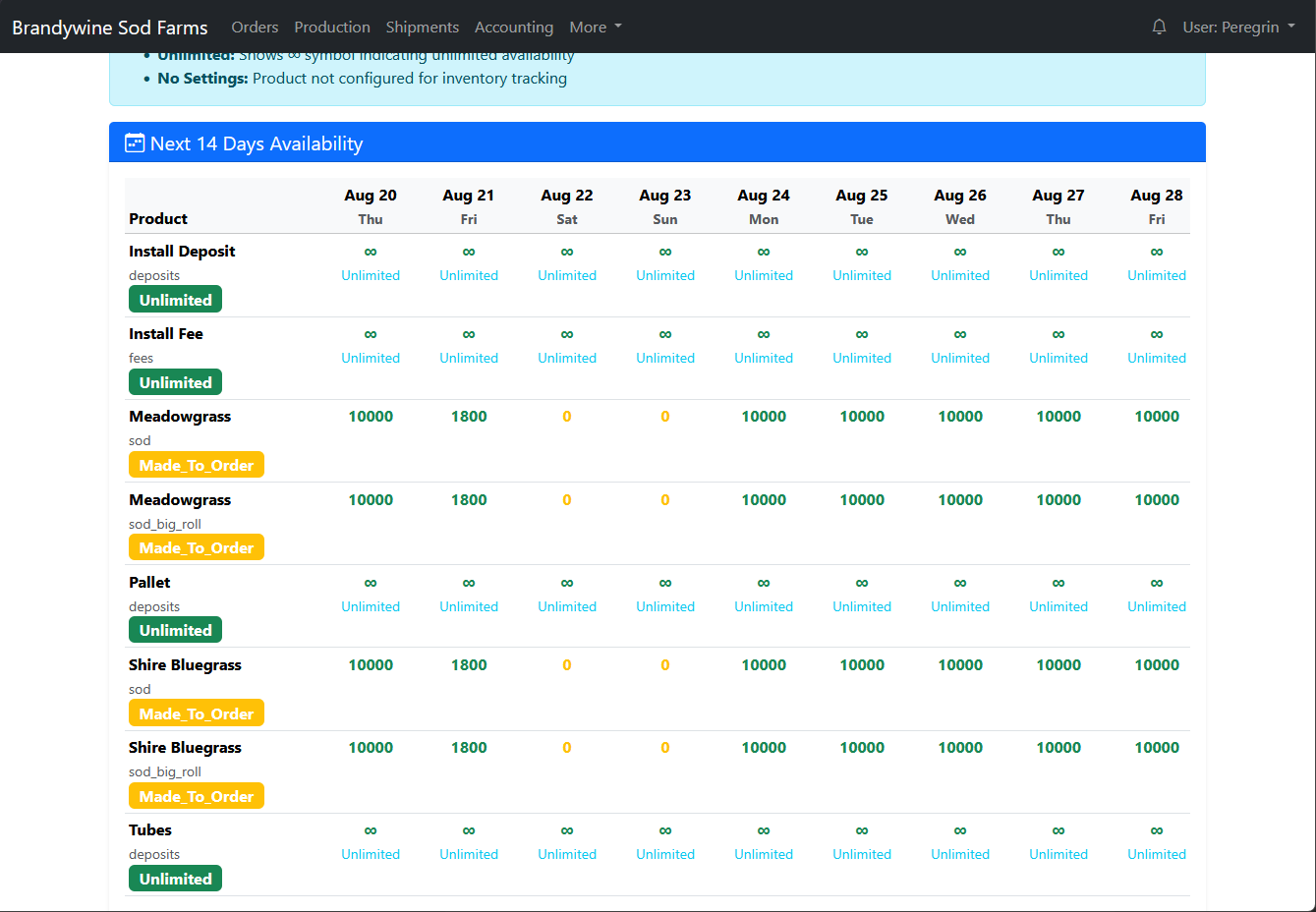Click Meadowgrass sod's 10000 value on Aug 20
Viewport: 1316px width, 912px height.
pyautogui.click(x=371, y=417)
